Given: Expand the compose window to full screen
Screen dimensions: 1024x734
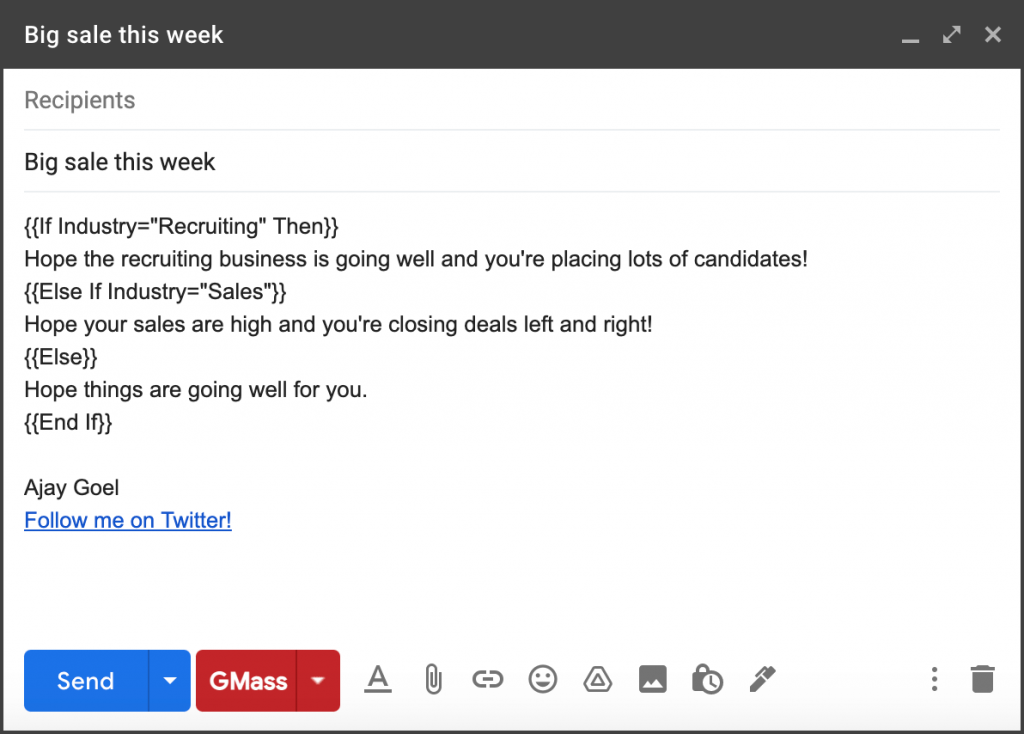Looking at the screenshot, I should pos(951,34).
